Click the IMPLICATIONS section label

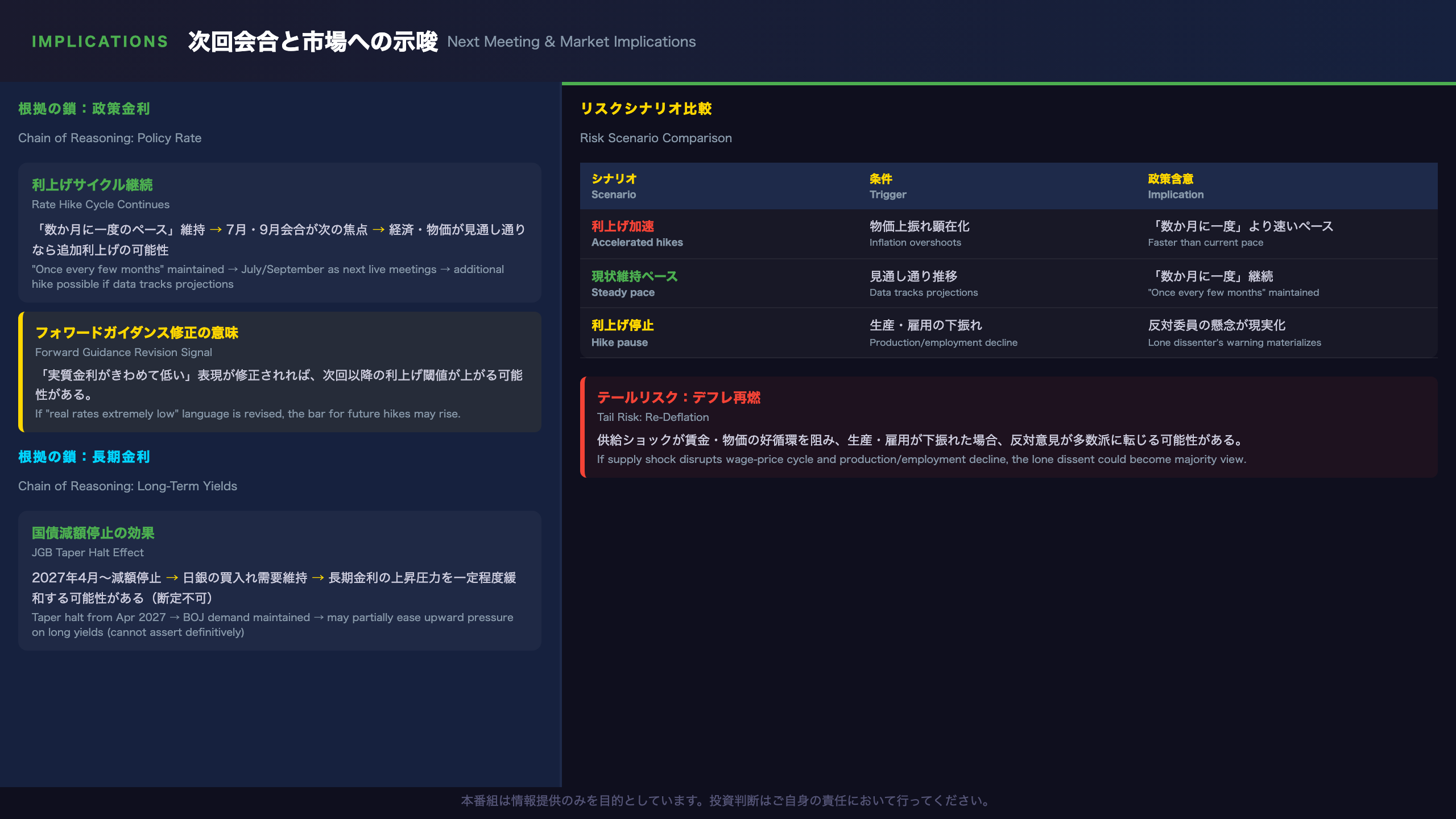(100, 42)
